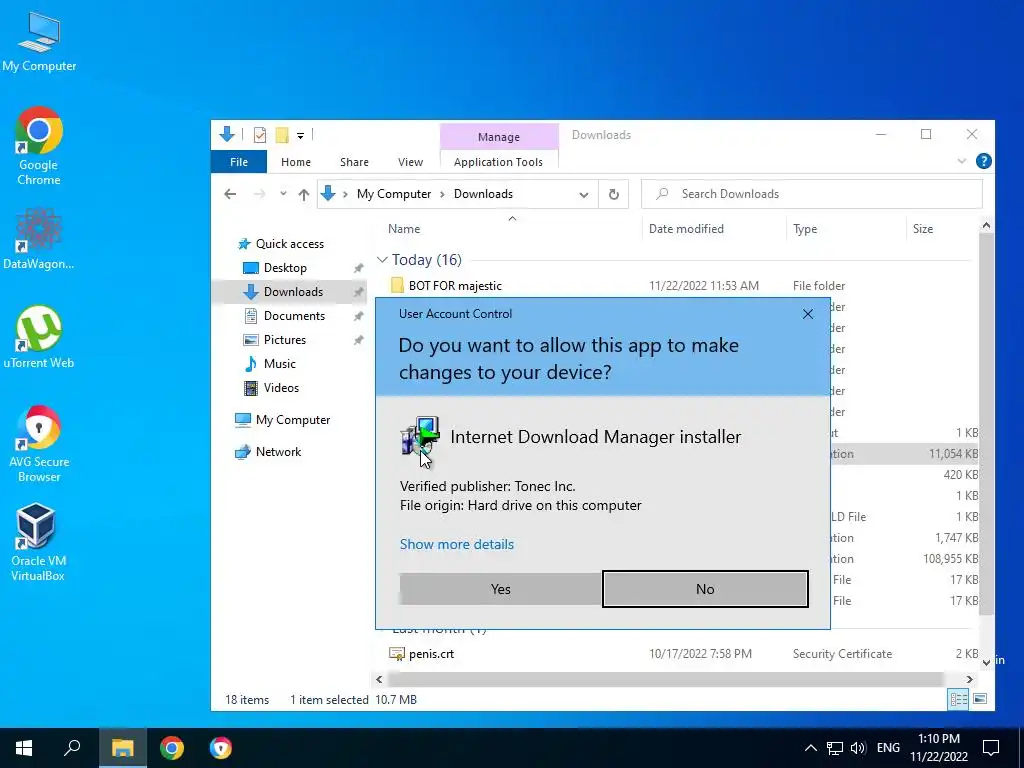Viewport: 1024px width, 768px height.
Task: Open network status tray icon
Action: tap(835, 748)
